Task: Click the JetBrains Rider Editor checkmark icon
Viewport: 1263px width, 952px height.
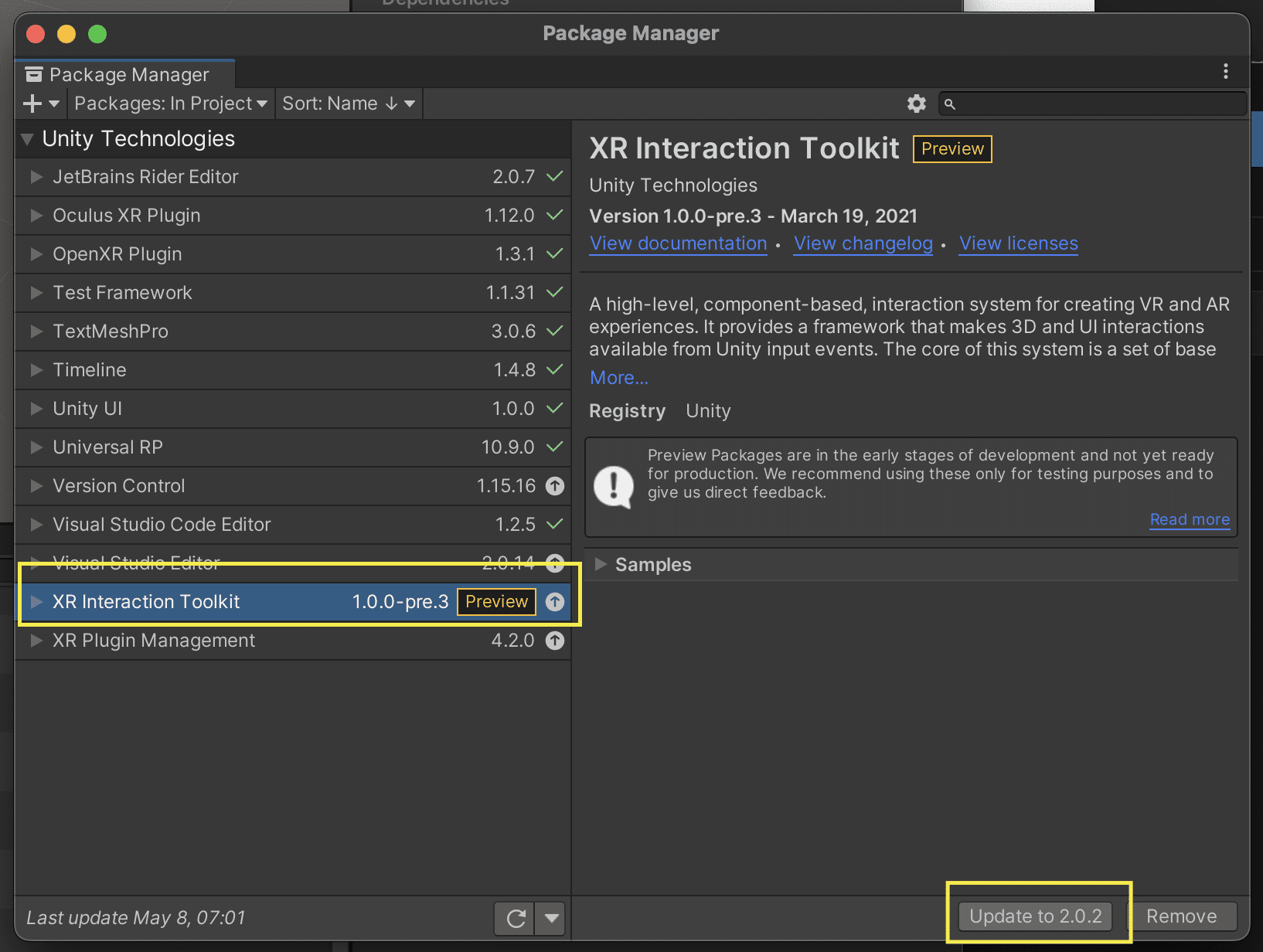Action: 554,176
